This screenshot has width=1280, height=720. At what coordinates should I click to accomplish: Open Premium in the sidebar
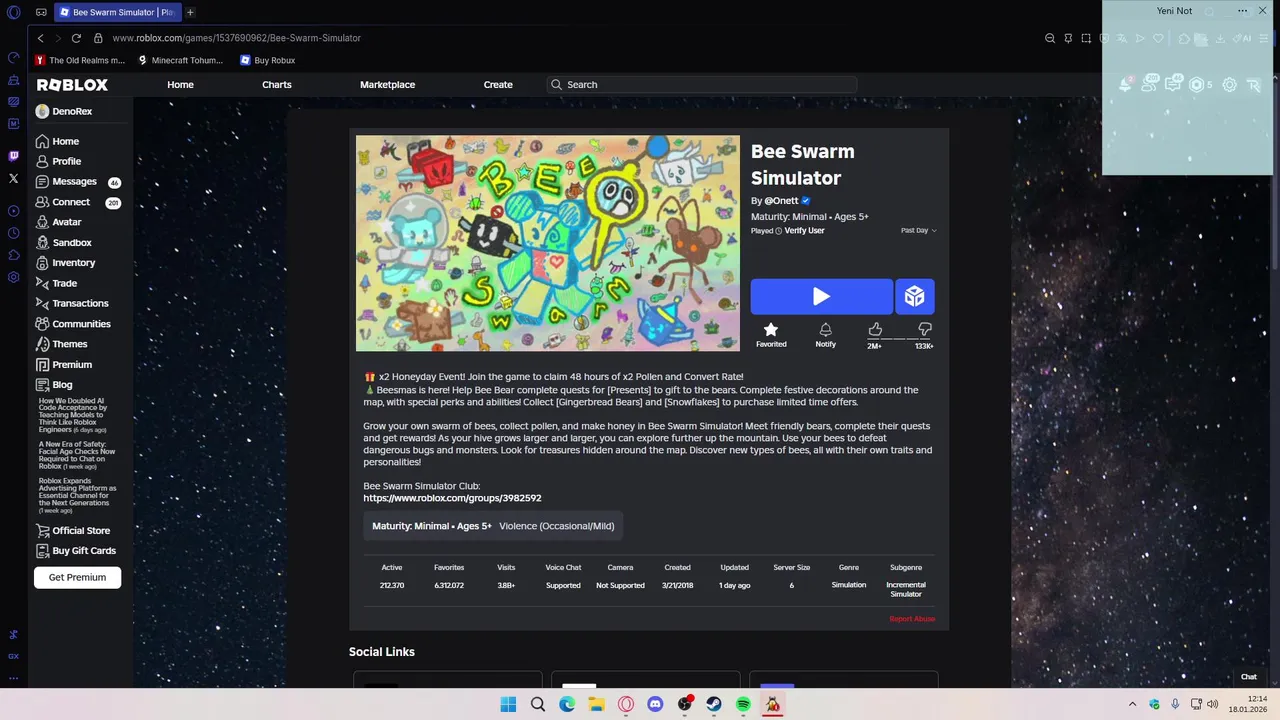tap(63, 365)
